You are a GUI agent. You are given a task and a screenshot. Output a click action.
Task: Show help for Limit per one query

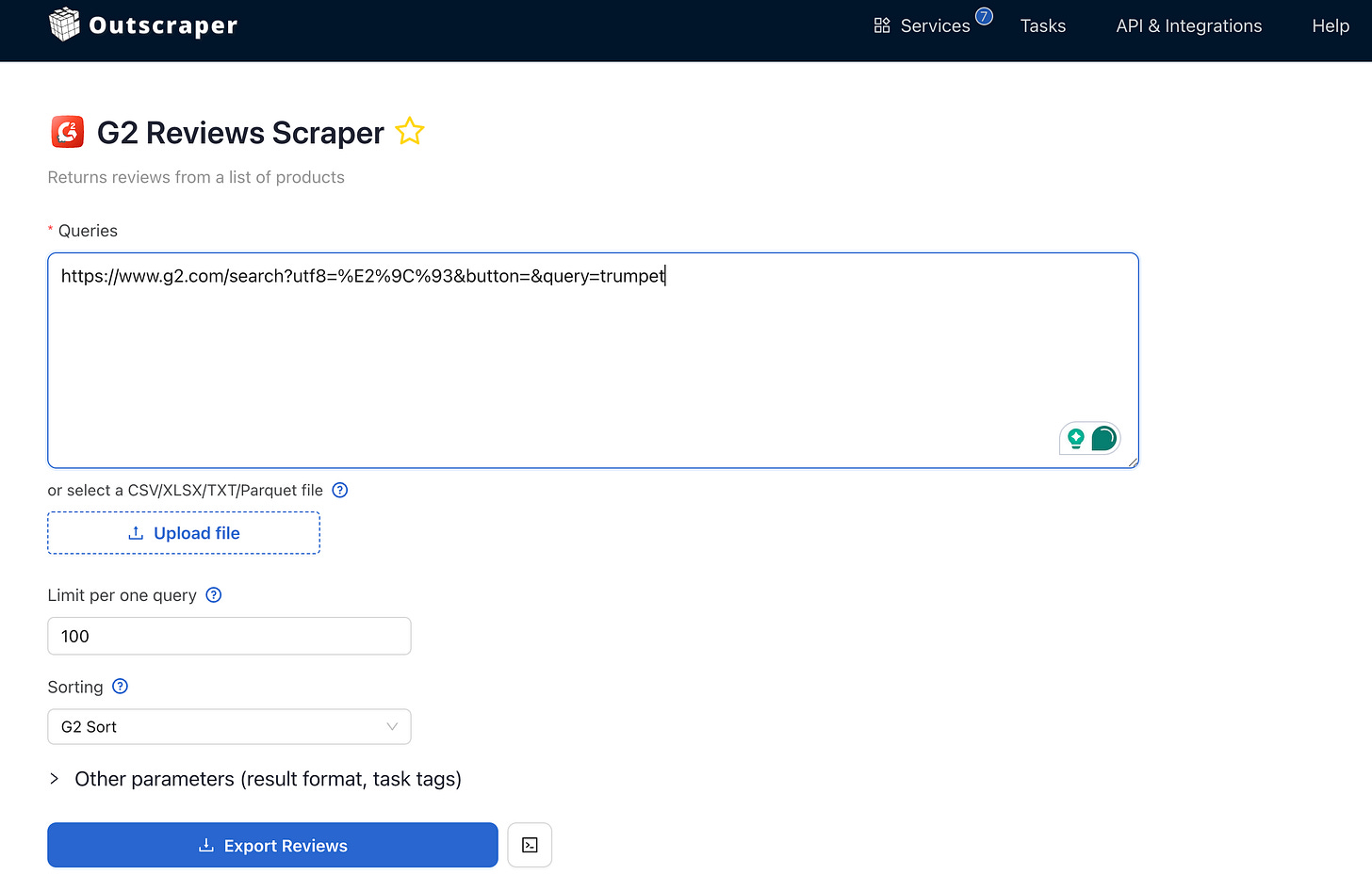214,595
